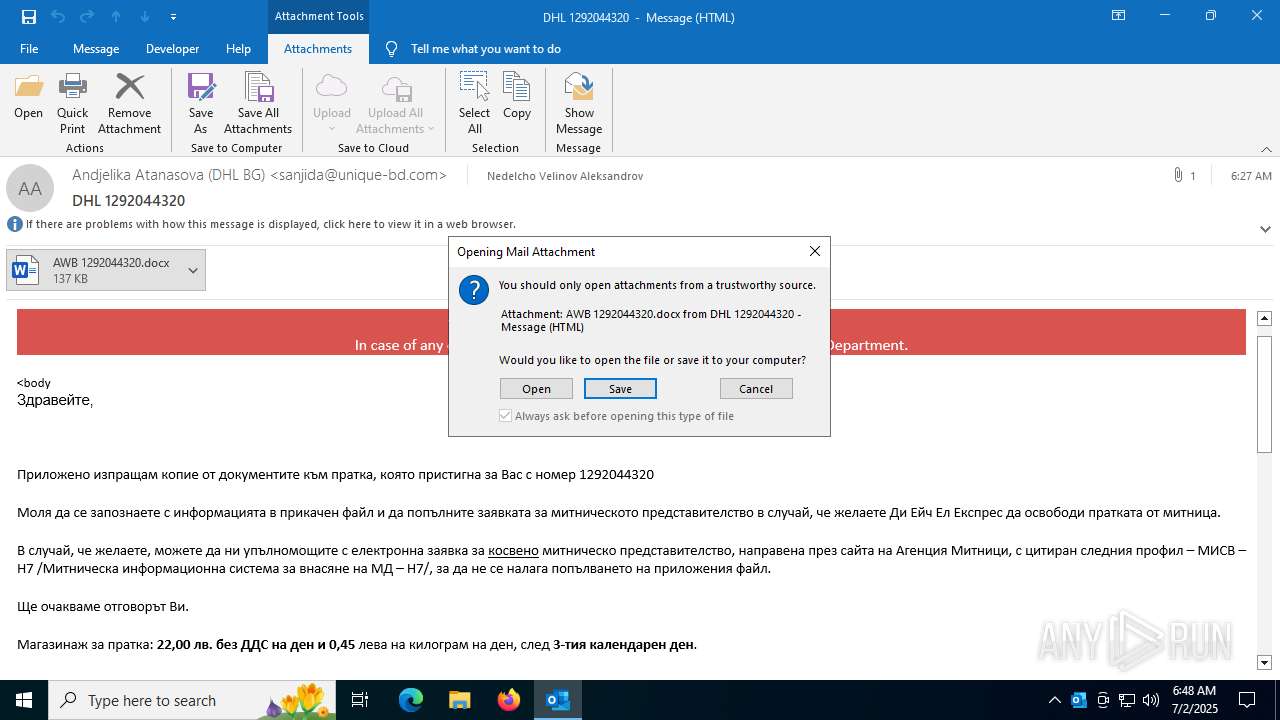Click the Quick Print icon
This screenshot has height=720, width=1280.
72,103
